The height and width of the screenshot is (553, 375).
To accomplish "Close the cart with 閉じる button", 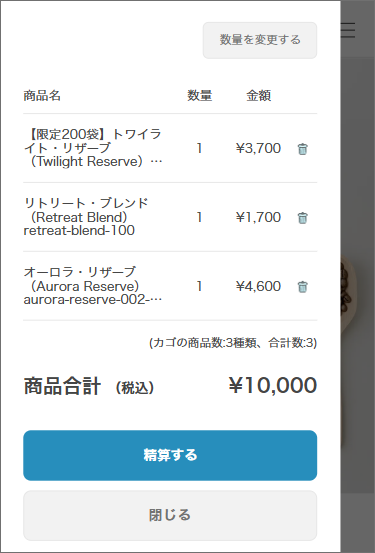I will pos(170,515).
